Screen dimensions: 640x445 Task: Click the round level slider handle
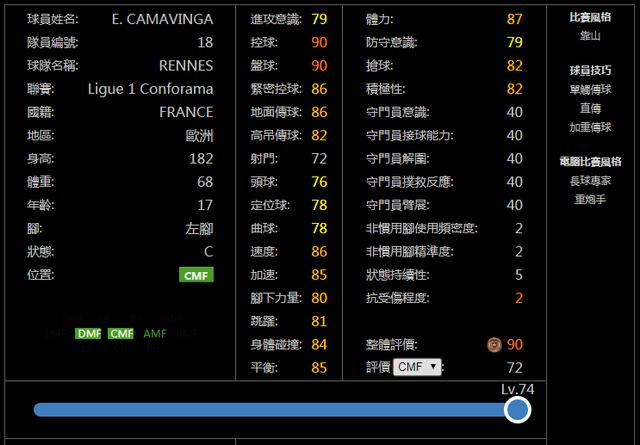(518, 410)
